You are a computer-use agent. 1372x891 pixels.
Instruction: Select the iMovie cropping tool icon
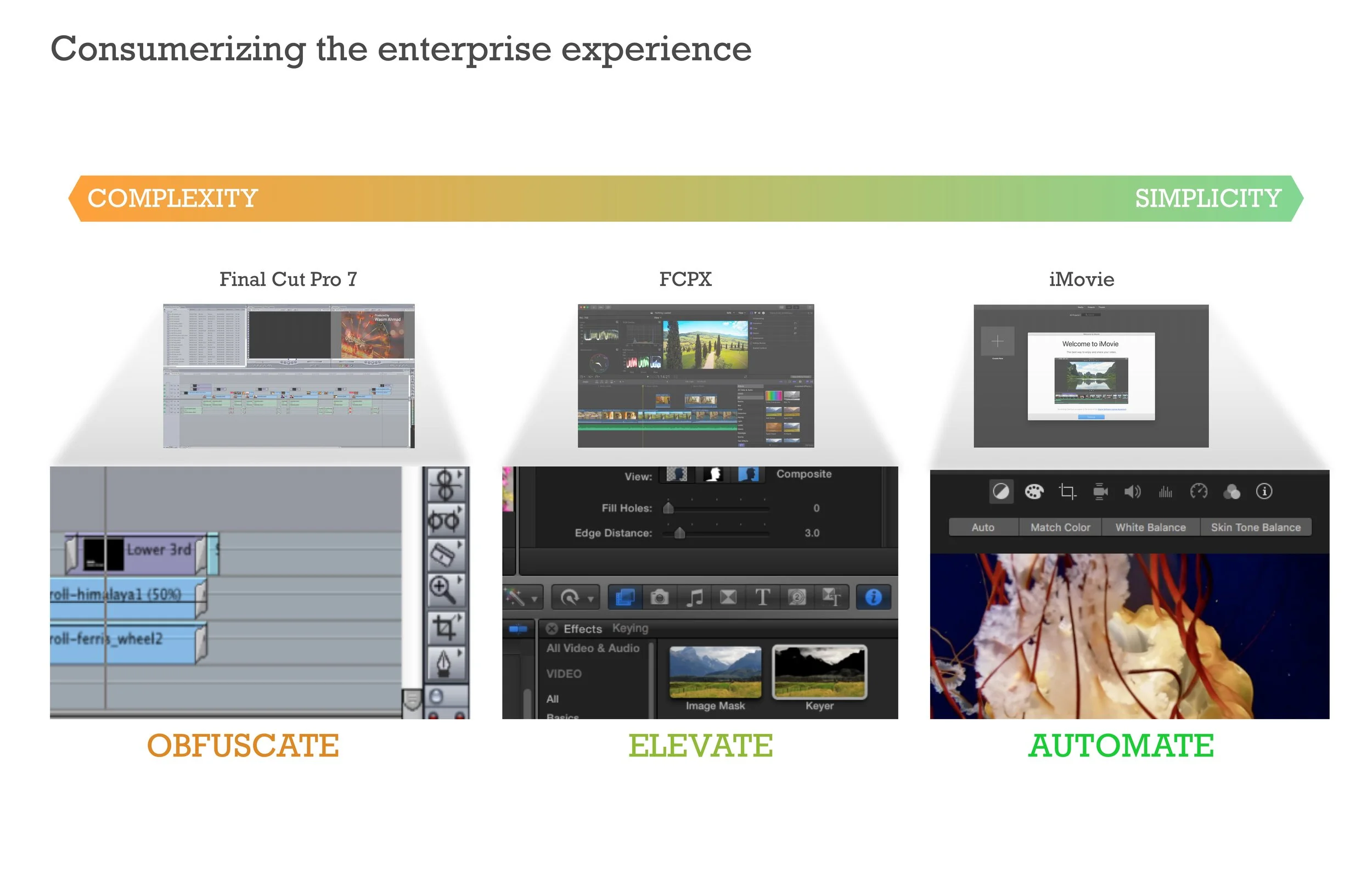(x=1066, y=491)
